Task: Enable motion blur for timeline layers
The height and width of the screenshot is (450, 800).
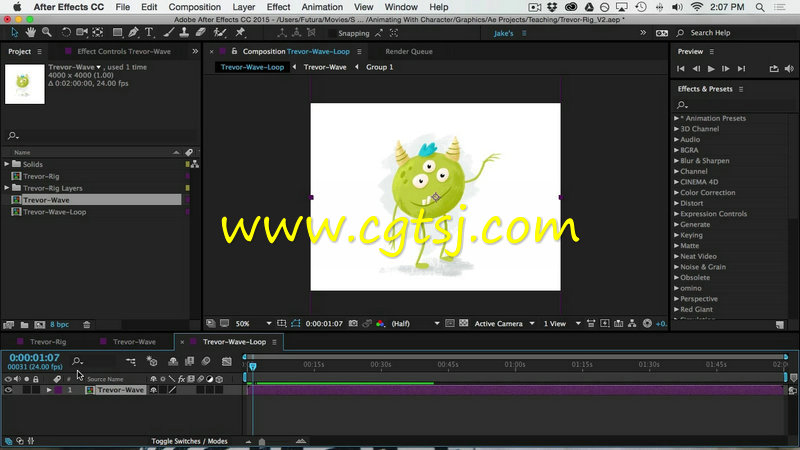Action: click(206, 361)
